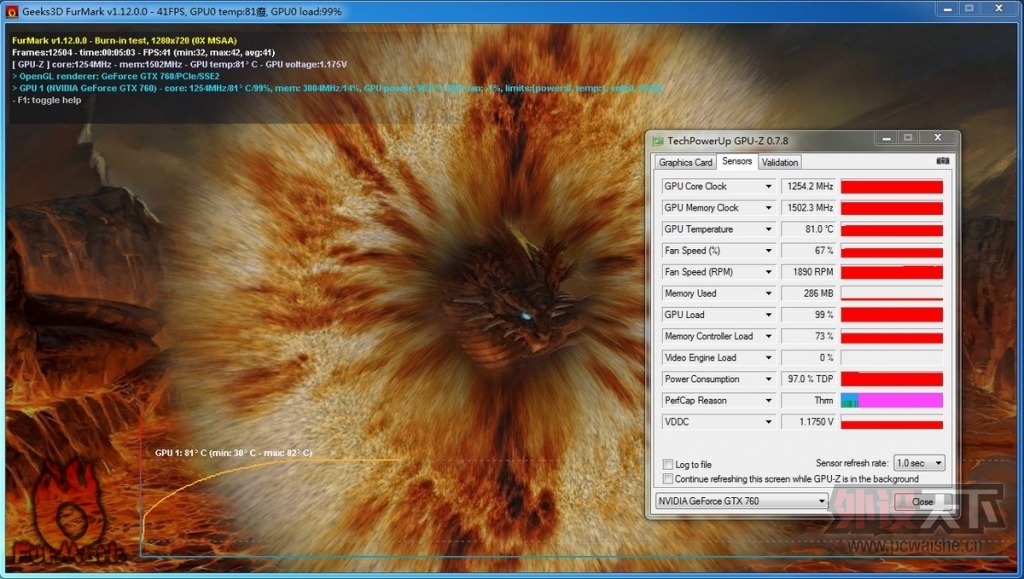Open the GPU Core Clock sensor dropdown
This screenshot has height=579, width=1024.
tap(768, 187)
